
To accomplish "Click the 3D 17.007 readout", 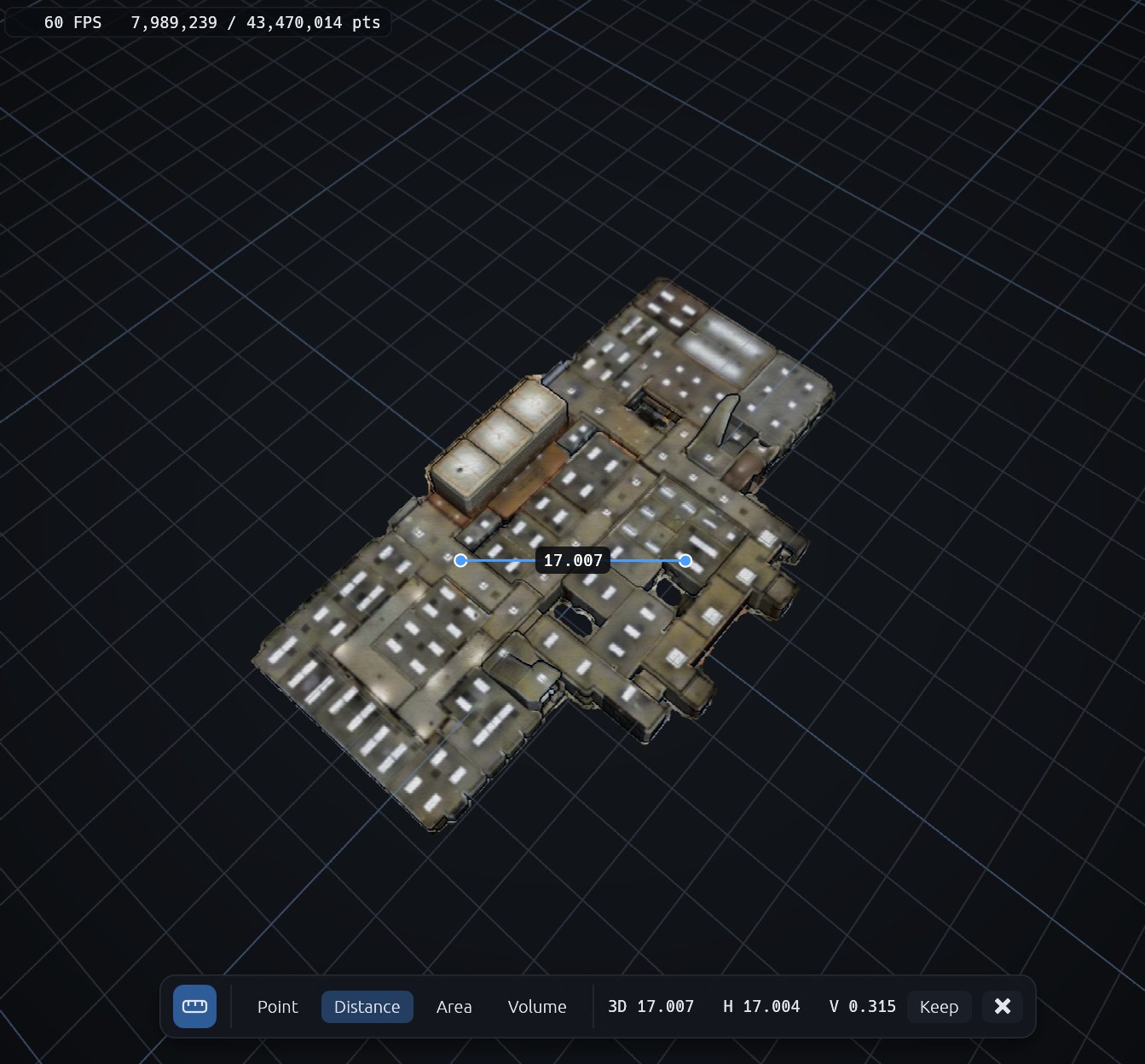I will click(651, 1006).
